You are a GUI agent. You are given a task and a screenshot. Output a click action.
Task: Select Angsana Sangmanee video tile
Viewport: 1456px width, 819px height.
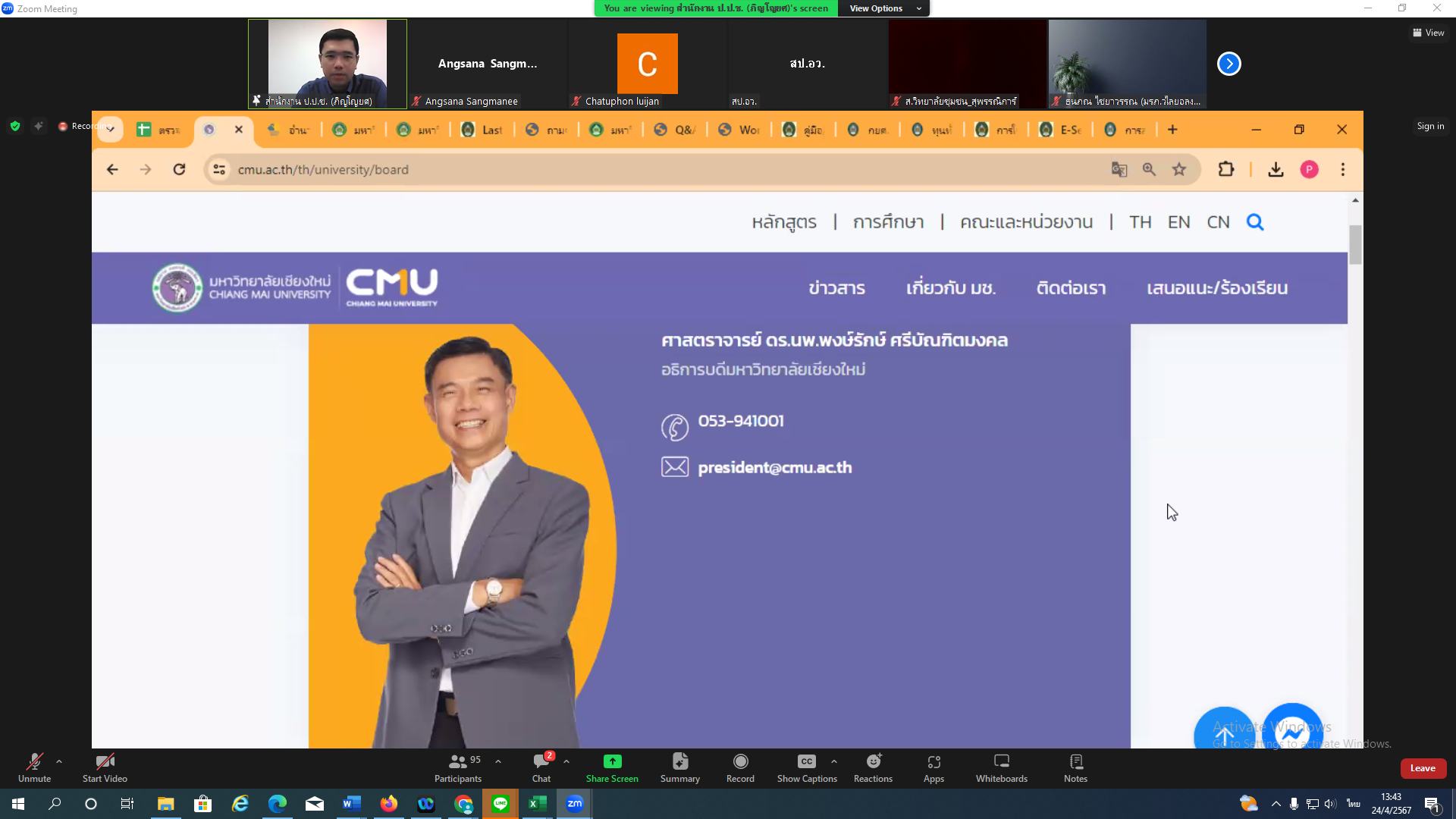point(487,64)
